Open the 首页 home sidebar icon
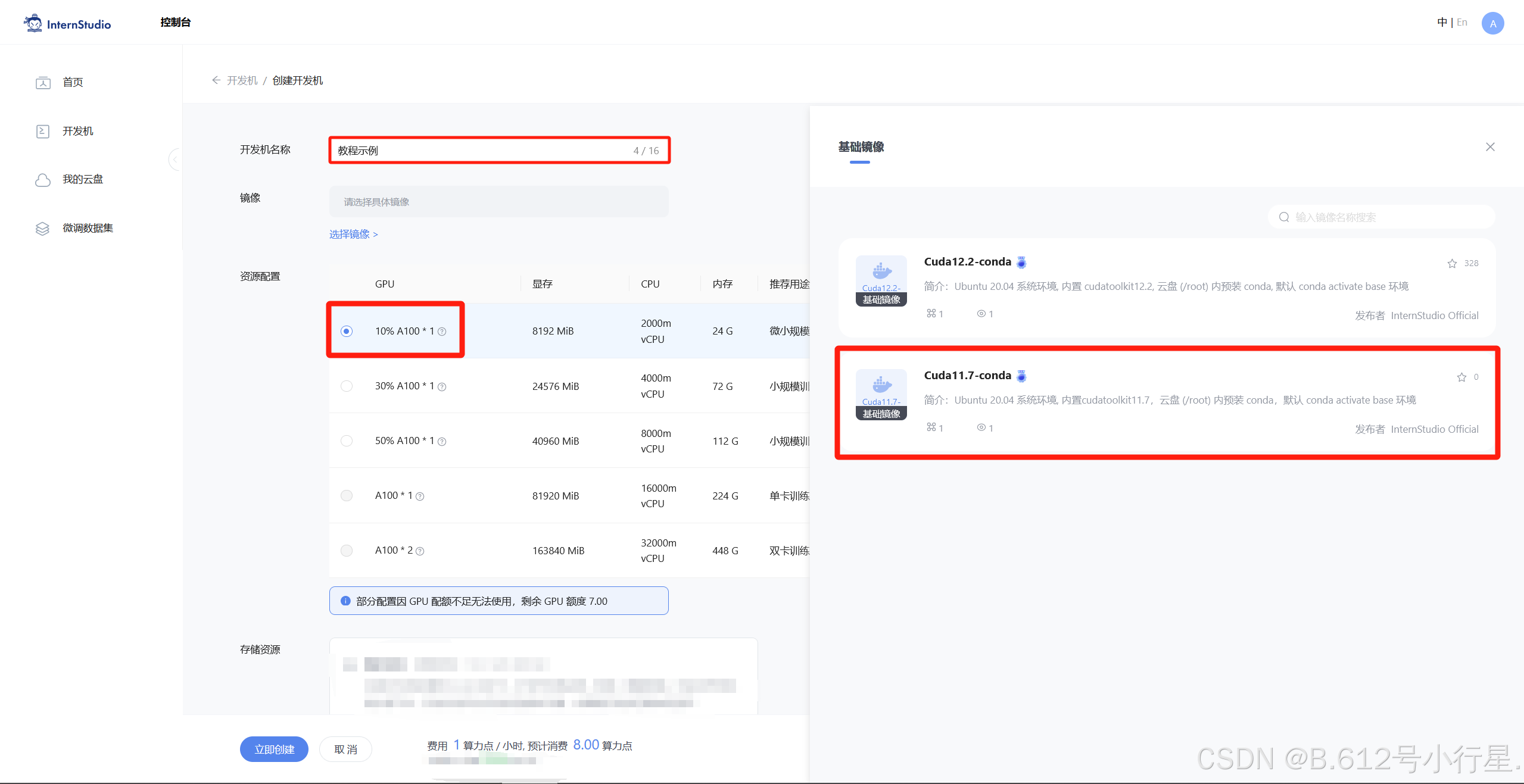Image resolution: width=1524 pixels, height=784 pixels. point(43,82)
